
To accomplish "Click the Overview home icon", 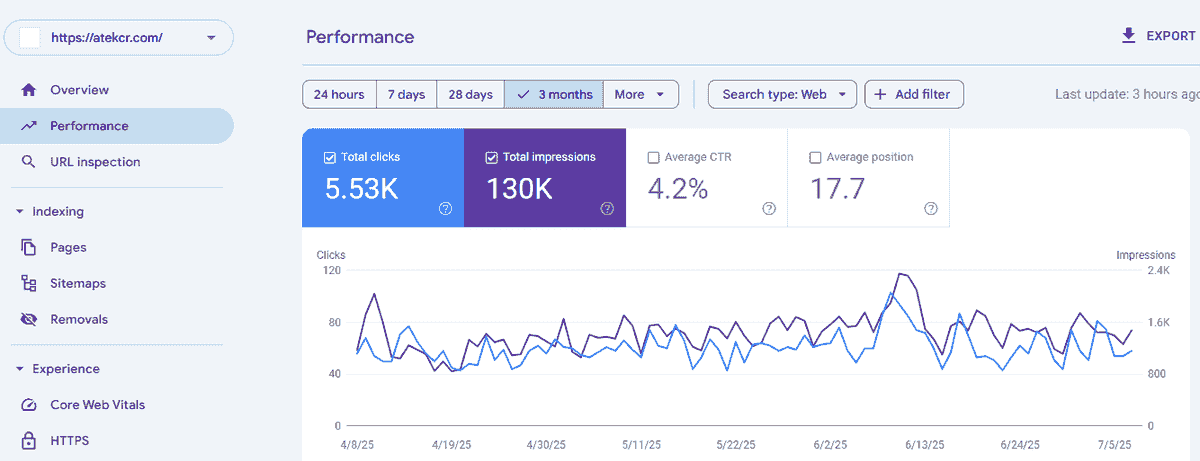I will (x=29, y=90).
